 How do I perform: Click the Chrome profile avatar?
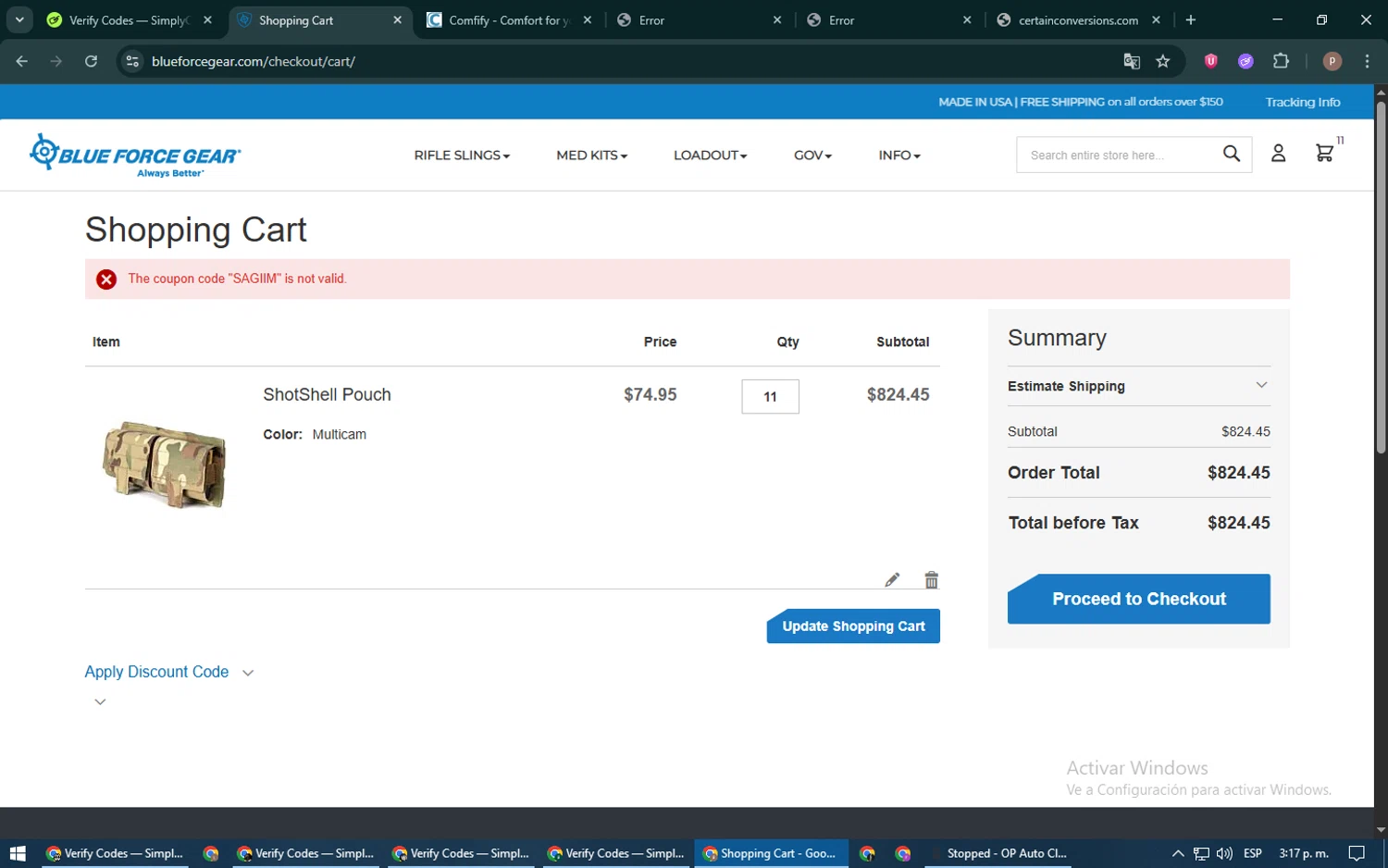[1332, 61]
